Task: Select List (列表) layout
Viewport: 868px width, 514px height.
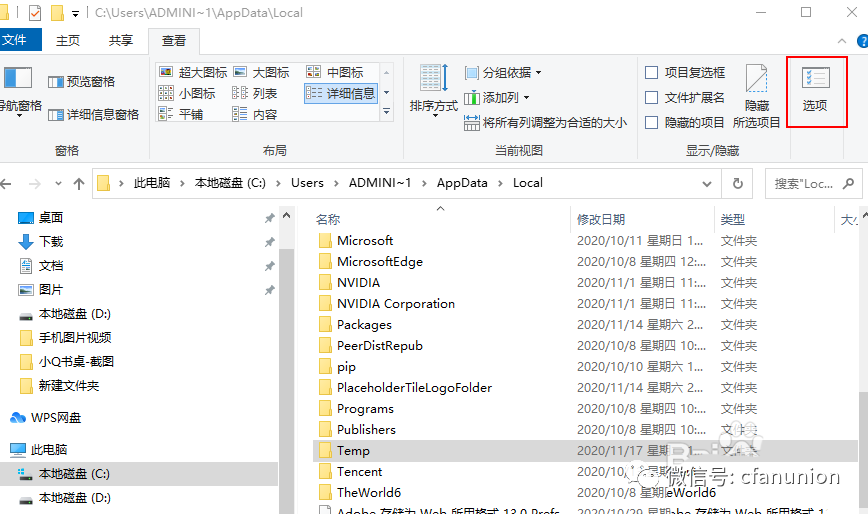Action: [x=255, y=94]
